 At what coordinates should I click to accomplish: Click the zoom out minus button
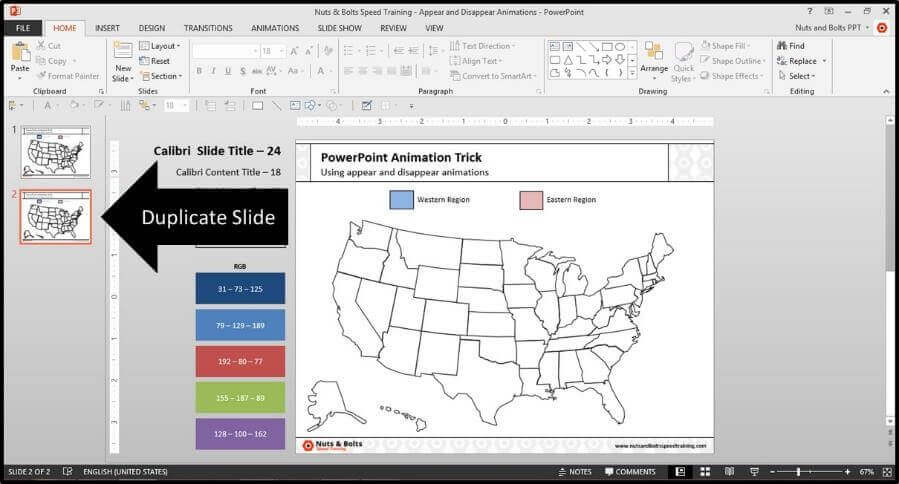click(x=772, y=471)
